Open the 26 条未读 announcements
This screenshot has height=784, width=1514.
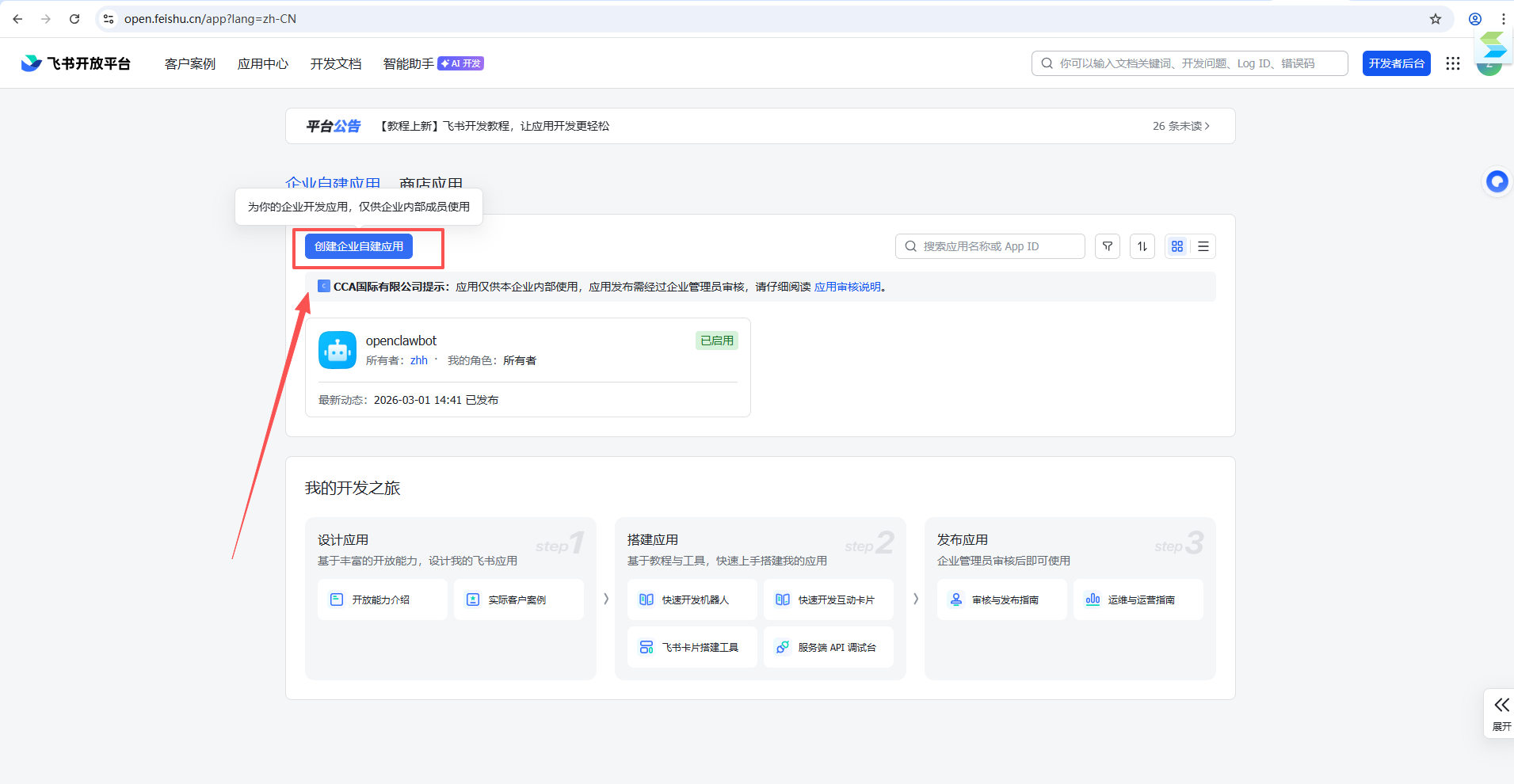point(1181,126)
